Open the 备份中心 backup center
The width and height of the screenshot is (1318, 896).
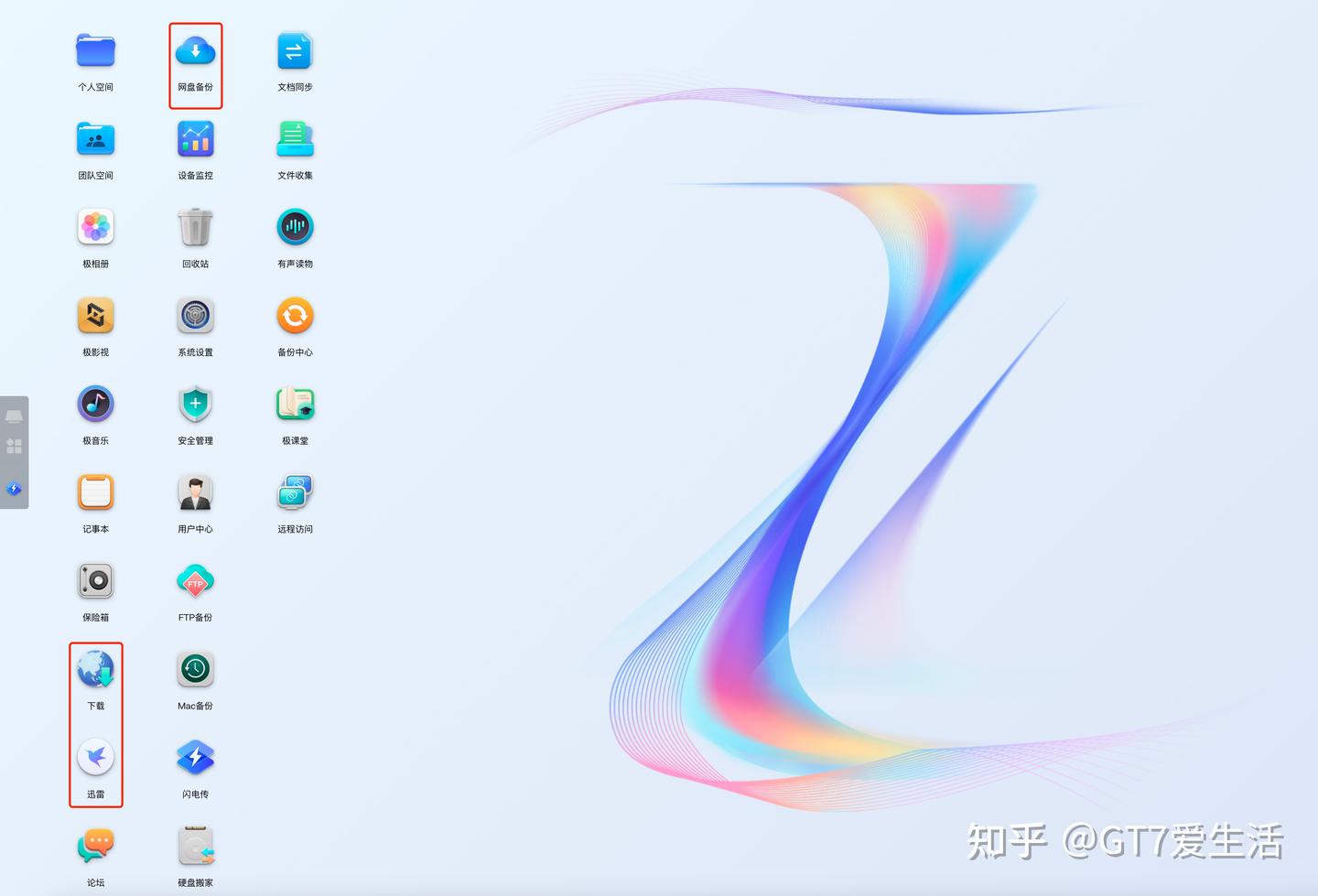pos(295,315)
